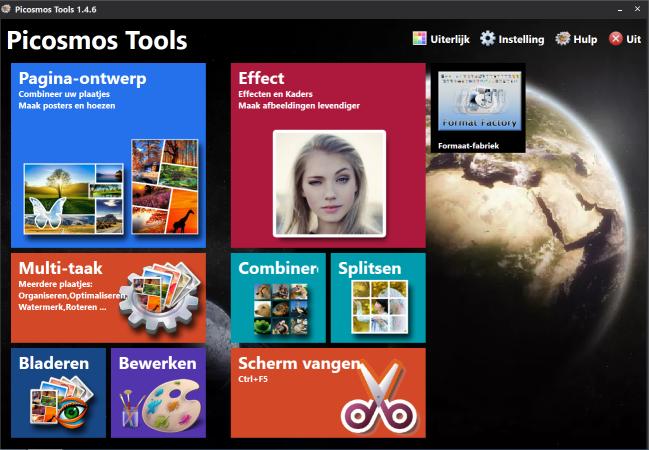Click the split photo grid icon
The height and width of the screenshot is (450, 649).
[x=380, y=307]
